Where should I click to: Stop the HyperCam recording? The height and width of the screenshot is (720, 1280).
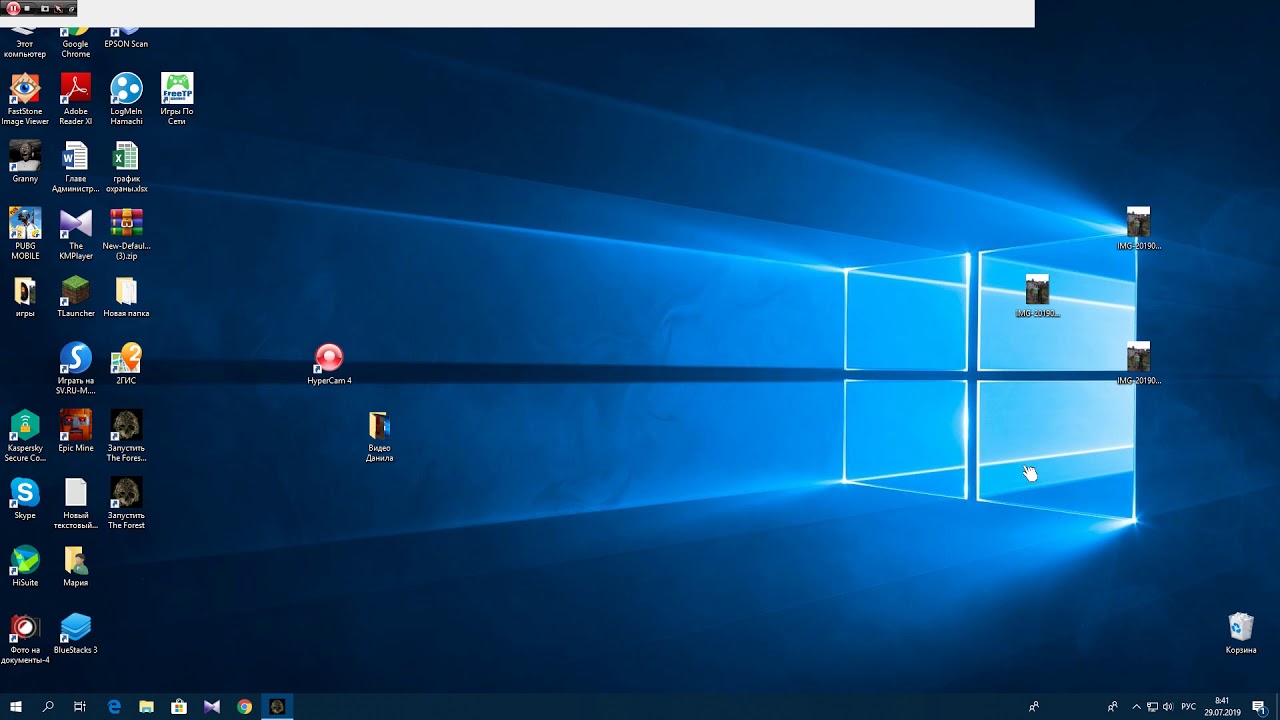(28, 8)
